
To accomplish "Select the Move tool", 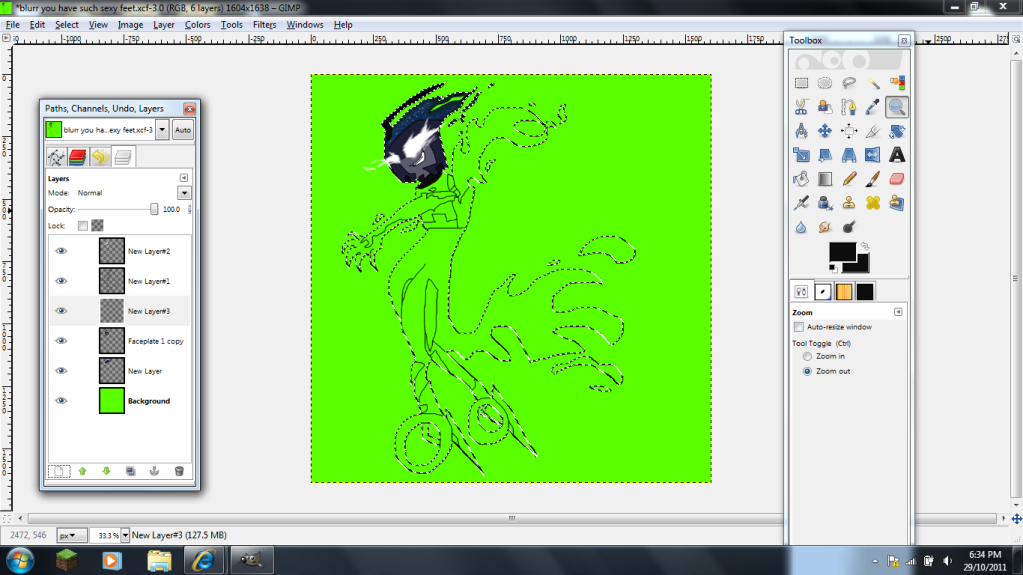I will click(x=825, y=131).
